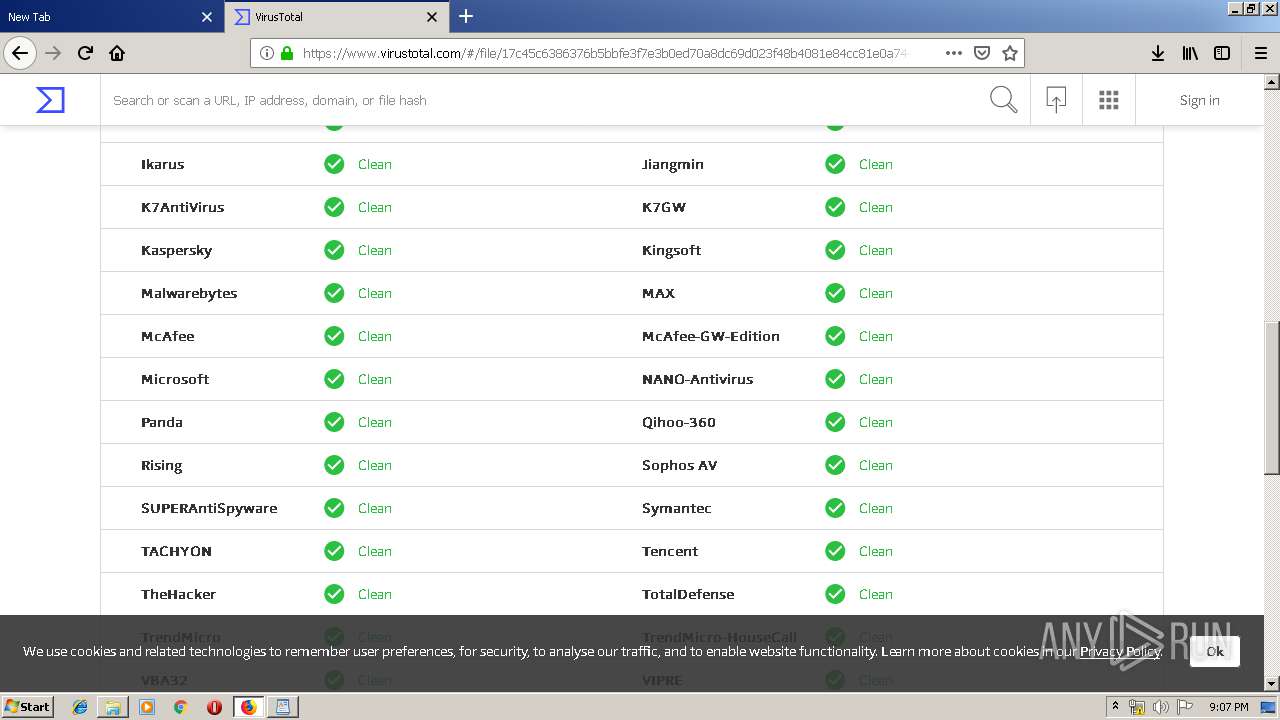The image size is (1280, 720).
Task: Open the Library icon in toolbar
Action: (x=1190, y=53)
